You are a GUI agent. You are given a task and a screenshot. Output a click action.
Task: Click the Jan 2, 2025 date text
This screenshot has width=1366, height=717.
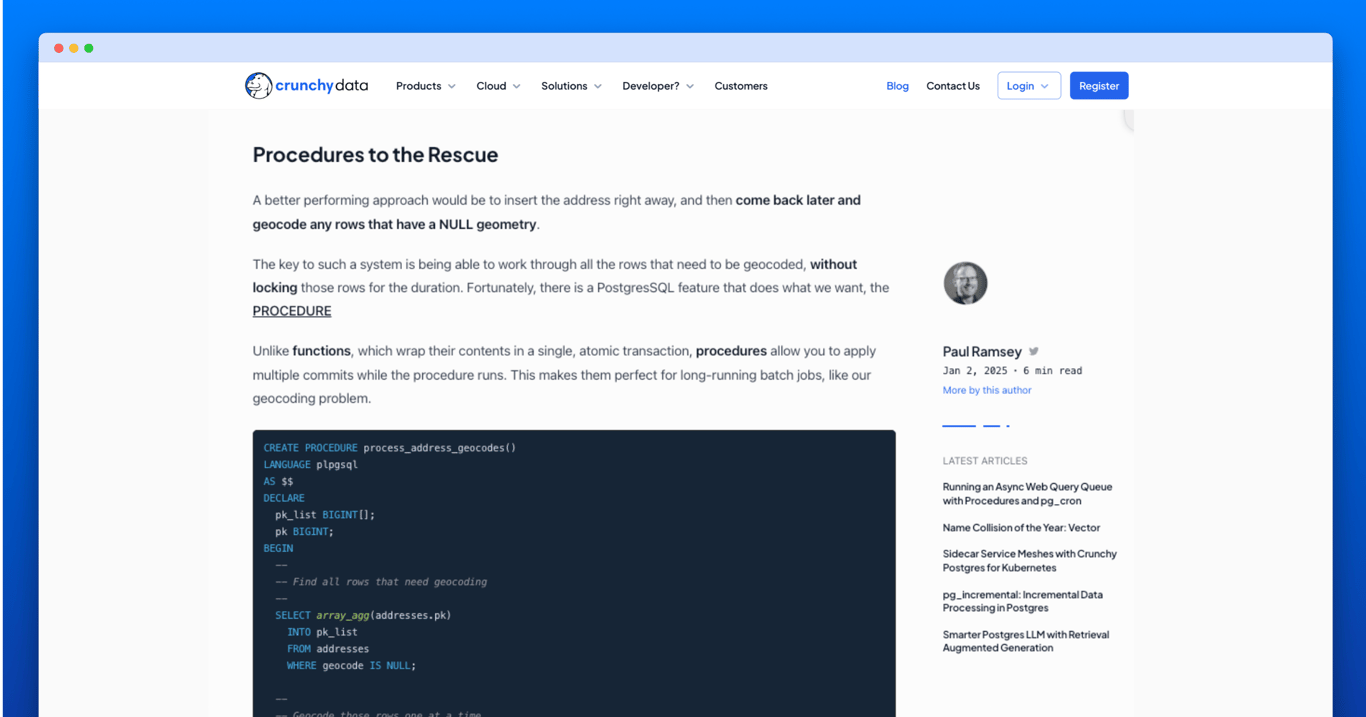point(975,370)
